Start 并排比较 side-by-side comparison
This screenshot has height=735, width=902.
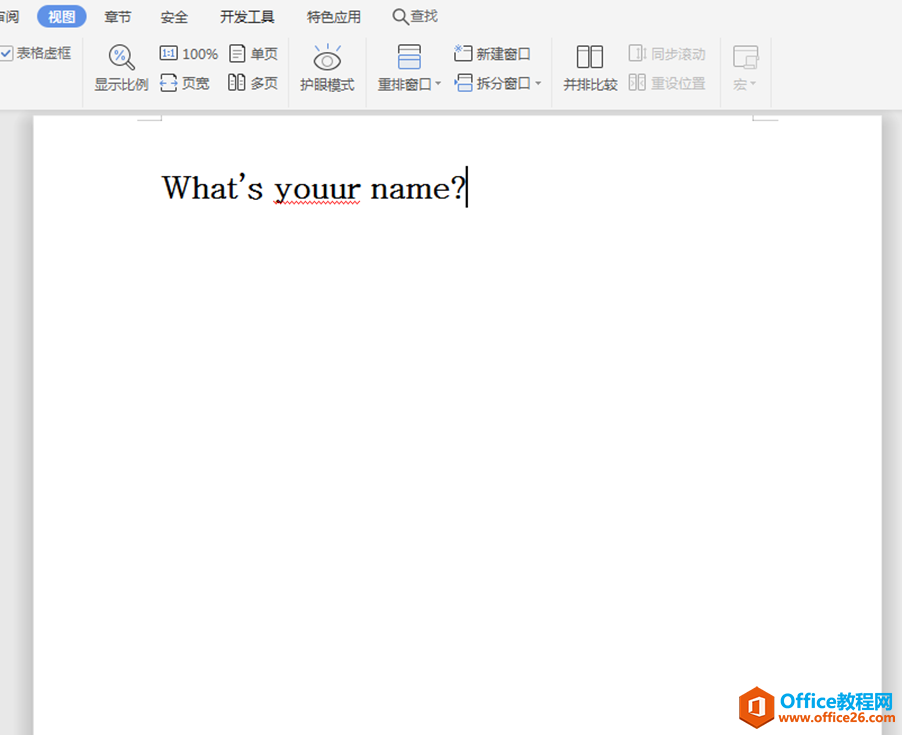[x=590, y=68]
